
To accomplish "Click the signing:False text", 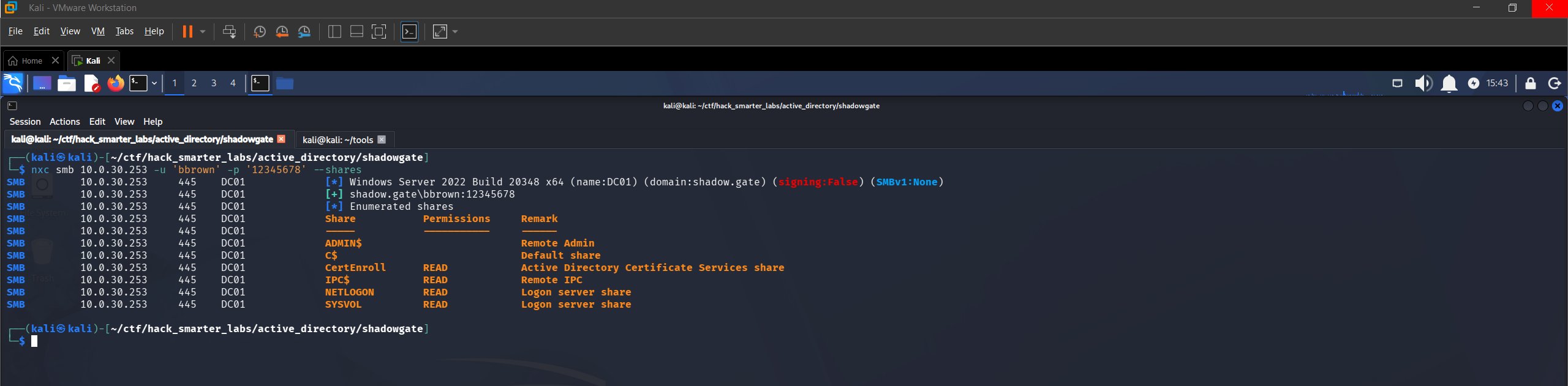I will [x=818, y=182].
